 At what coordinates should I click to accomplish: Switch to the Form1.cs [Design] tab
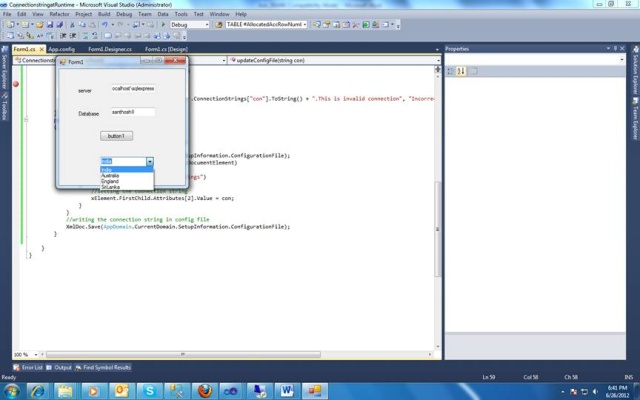[x=166, y=49]
